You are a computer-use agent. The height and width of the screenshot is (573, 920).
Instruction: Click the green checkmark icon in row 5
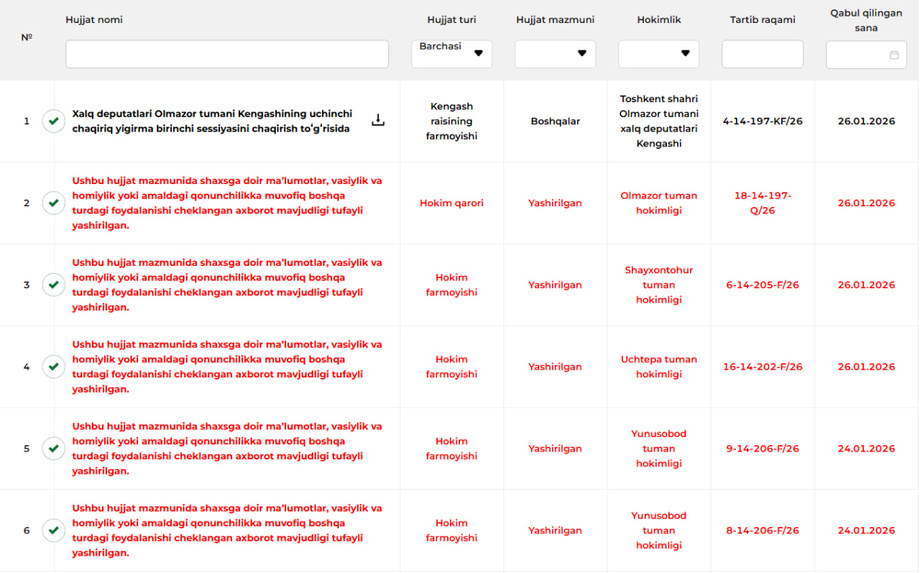coord(54,449)
